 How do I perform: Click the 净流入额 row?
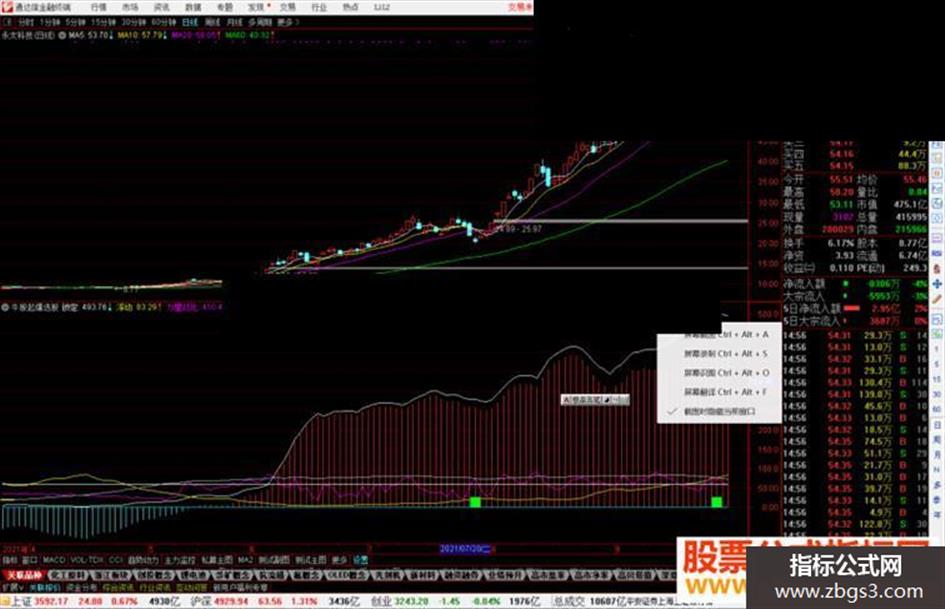(x=855, y=283)
